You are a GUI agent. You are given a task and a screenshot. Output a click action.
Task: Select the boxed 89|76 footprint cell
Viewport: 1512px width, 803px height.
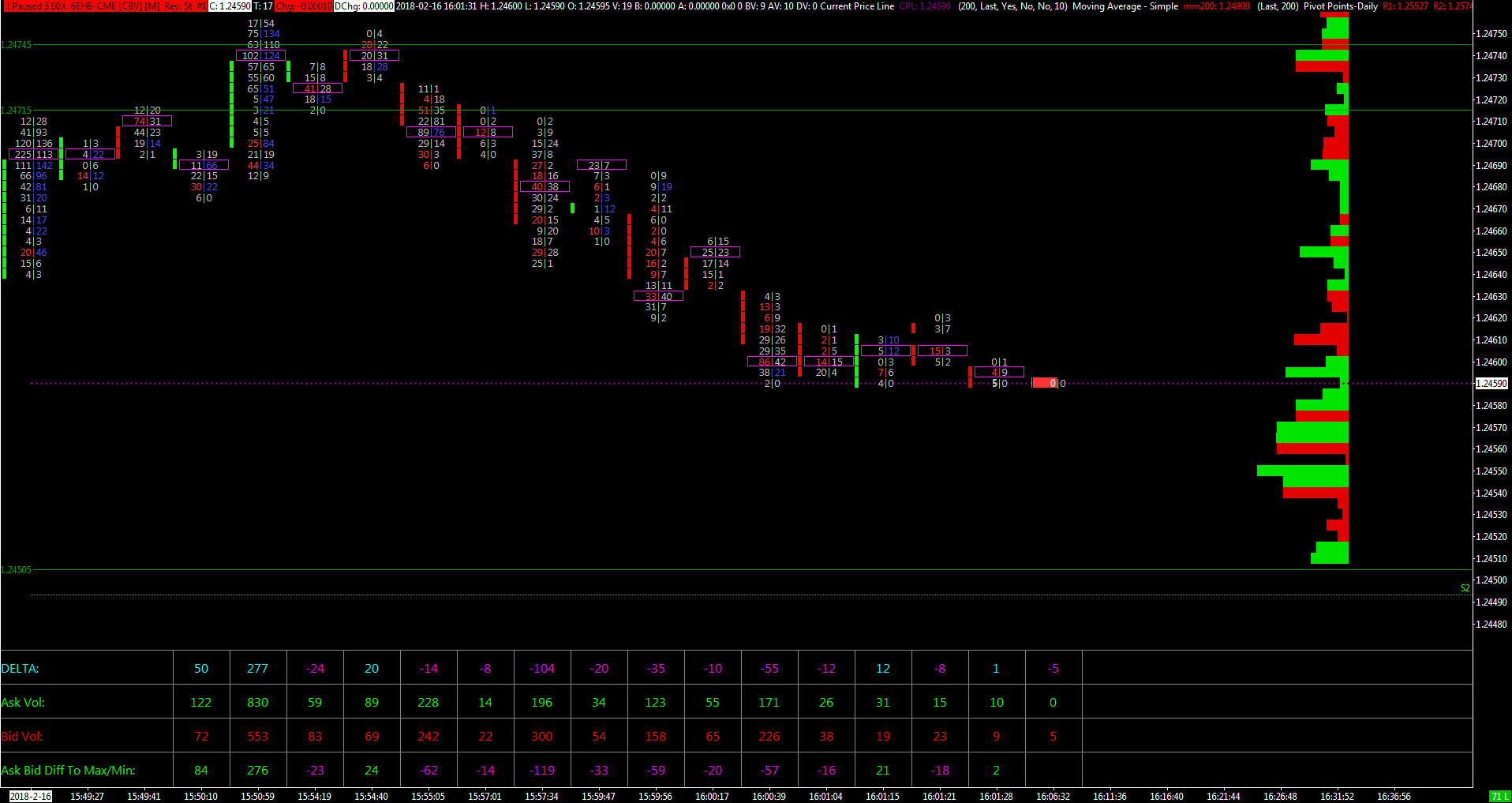coord(432,133)
